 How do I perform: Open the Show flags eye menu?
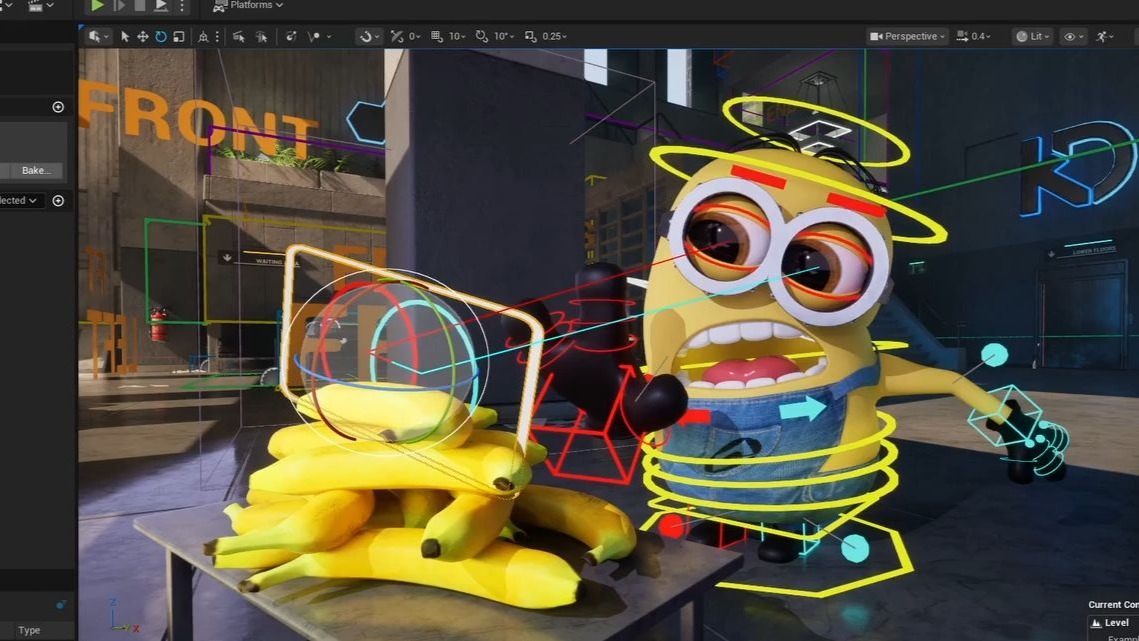click(x=1073, y=36)
